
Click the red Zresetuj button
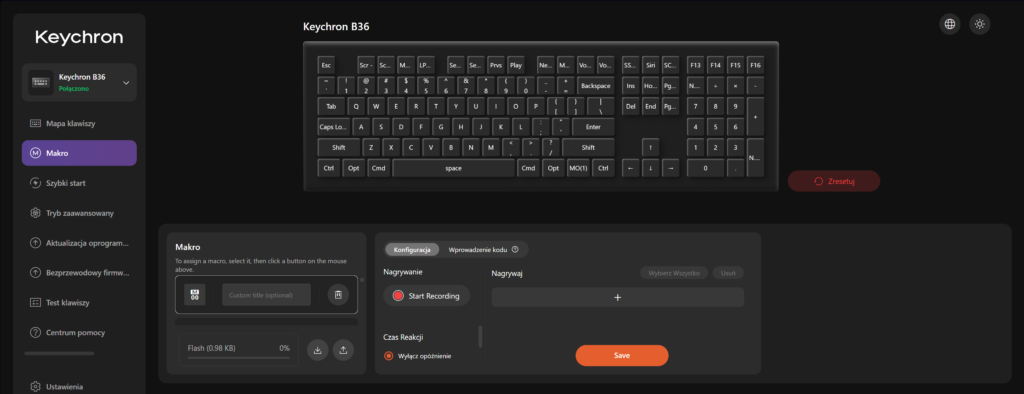click(834, 181)
